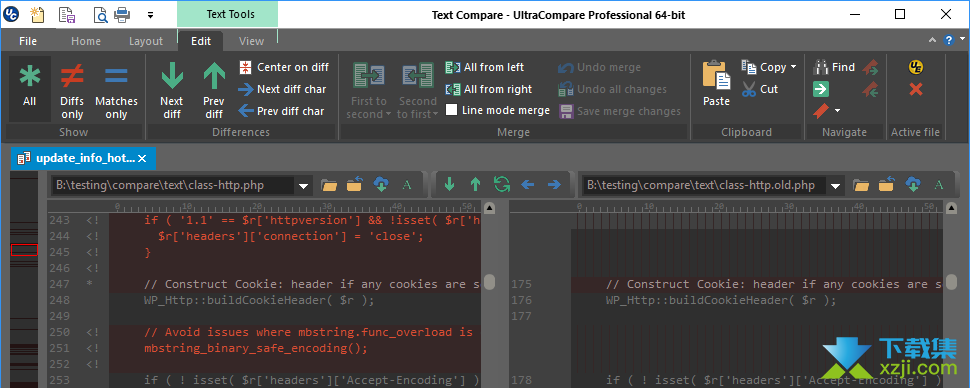Collapse the ribbon using the chevron

[x=932, y=40]
